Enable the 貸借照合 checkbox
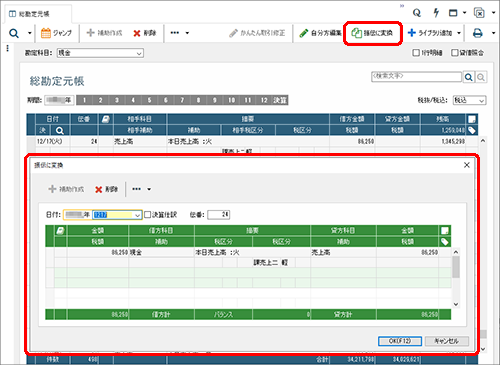This screenshot has height=365, width=500. [455, 53]
